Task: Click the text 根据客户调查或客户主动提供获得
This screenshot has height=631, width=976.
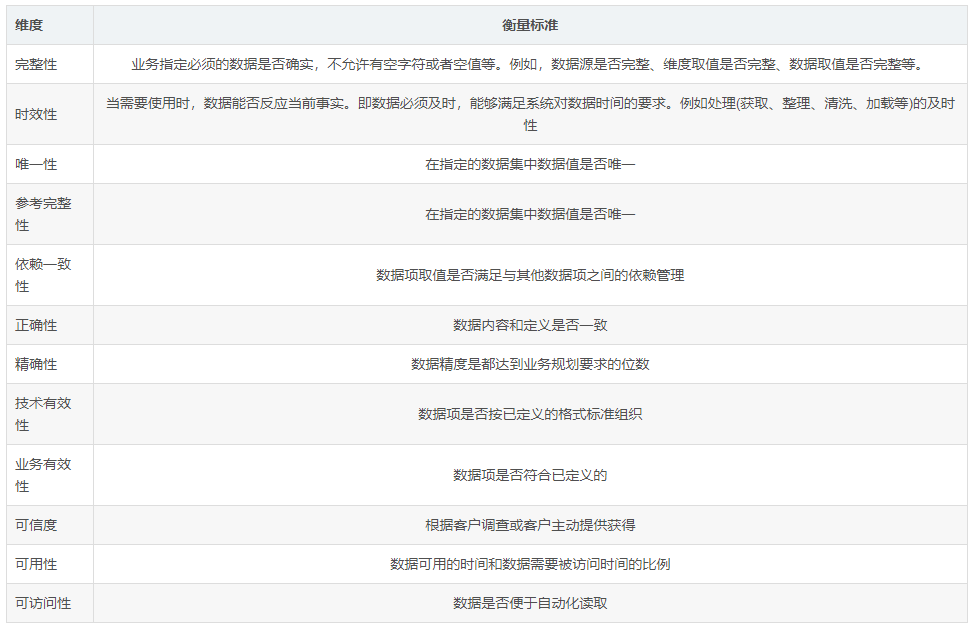Action: (530, 525)
